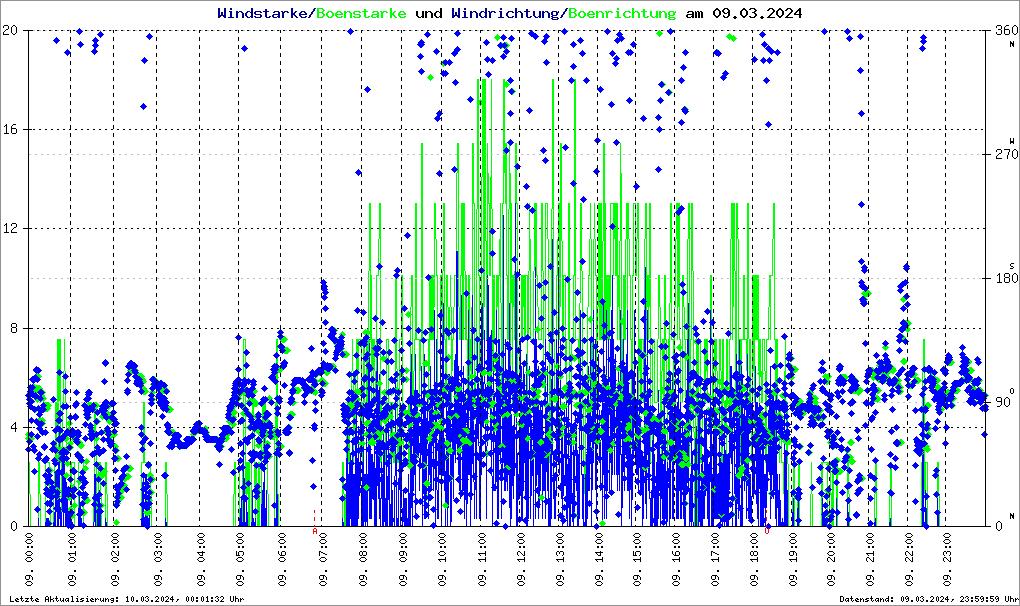1020x606 pixels.
Task: Select the 01:00 time axis label
Action: coord(72,559)
